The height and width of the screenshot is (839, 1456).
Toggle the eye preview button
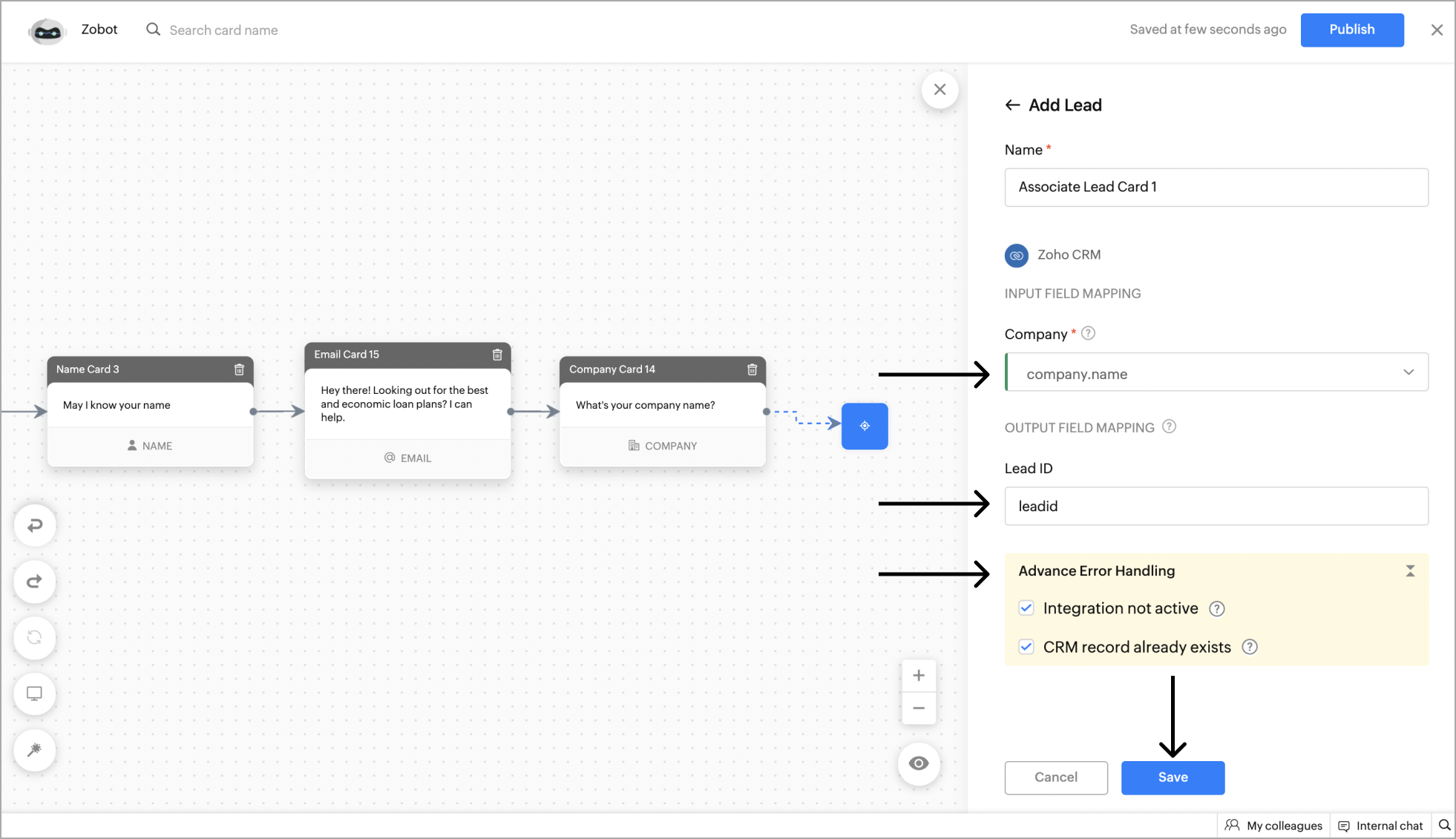point(919,763)
